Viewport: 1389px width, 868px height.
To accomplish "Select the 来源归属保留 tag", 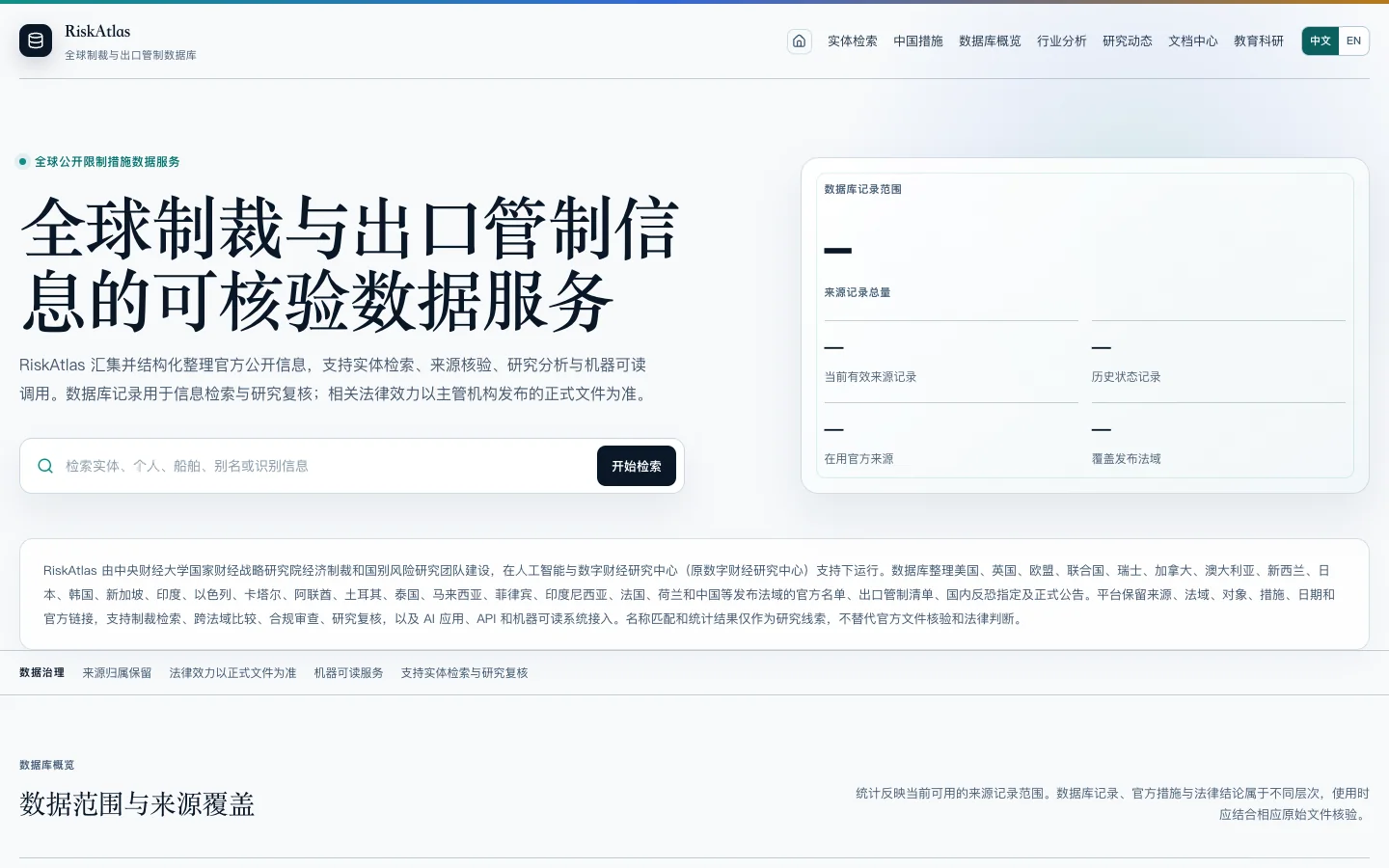I will (117, 672).
